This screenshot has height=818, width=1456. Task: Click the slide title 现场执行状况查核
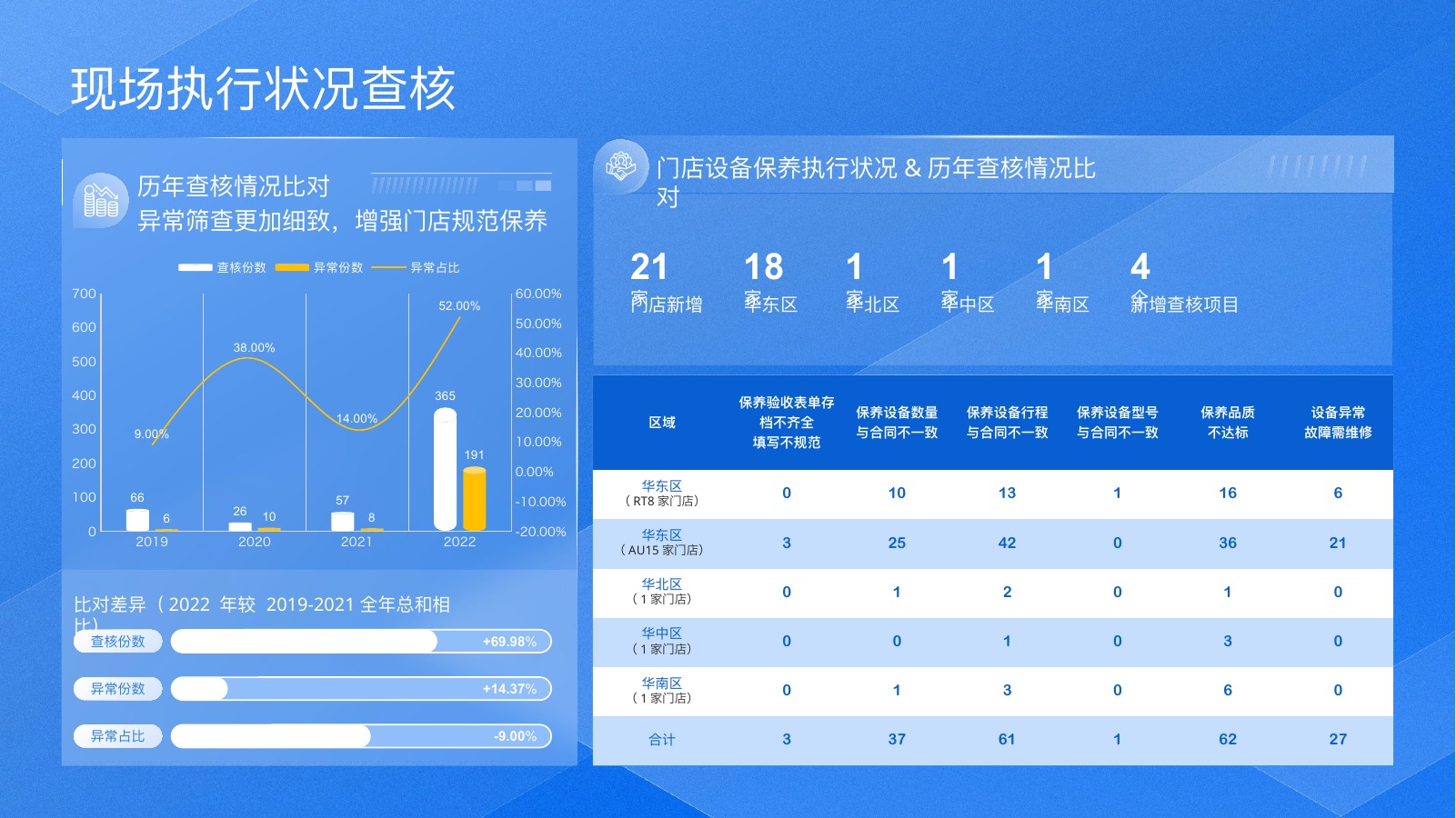tap(263, 88)
